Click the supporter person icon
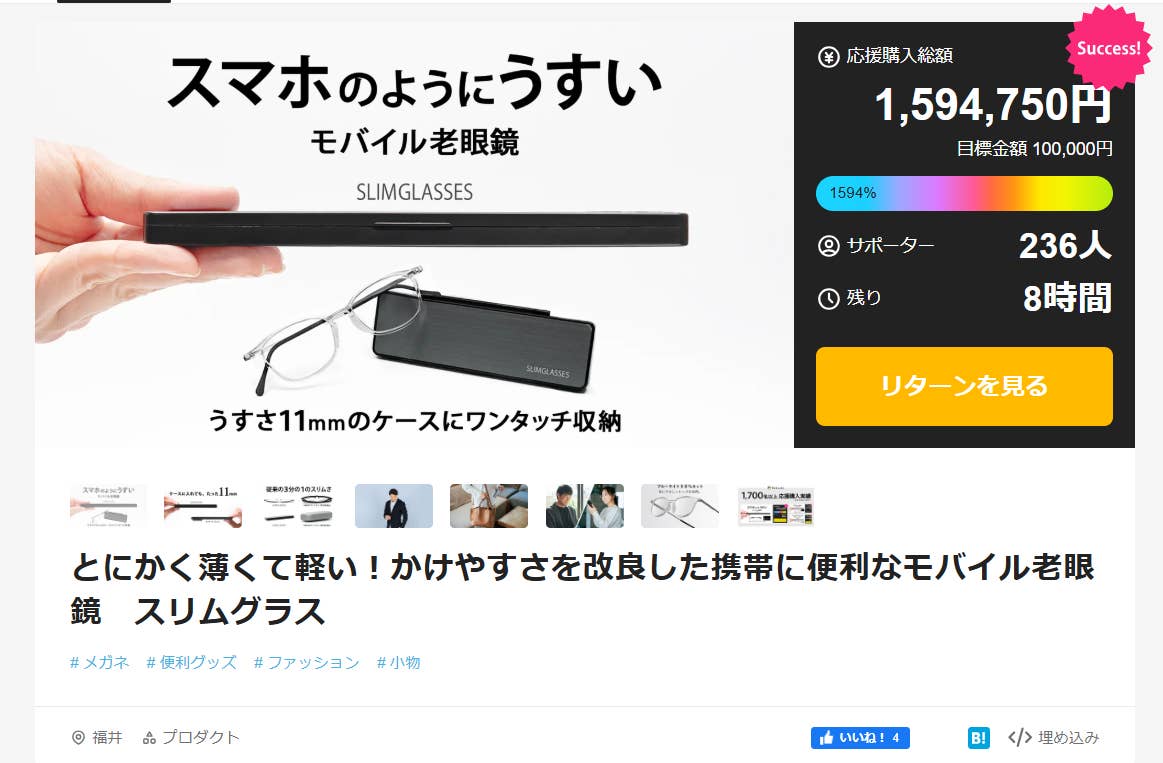The width and height of the screenshot is (1163, 763). pyautogui.click(x=828, y=245)
